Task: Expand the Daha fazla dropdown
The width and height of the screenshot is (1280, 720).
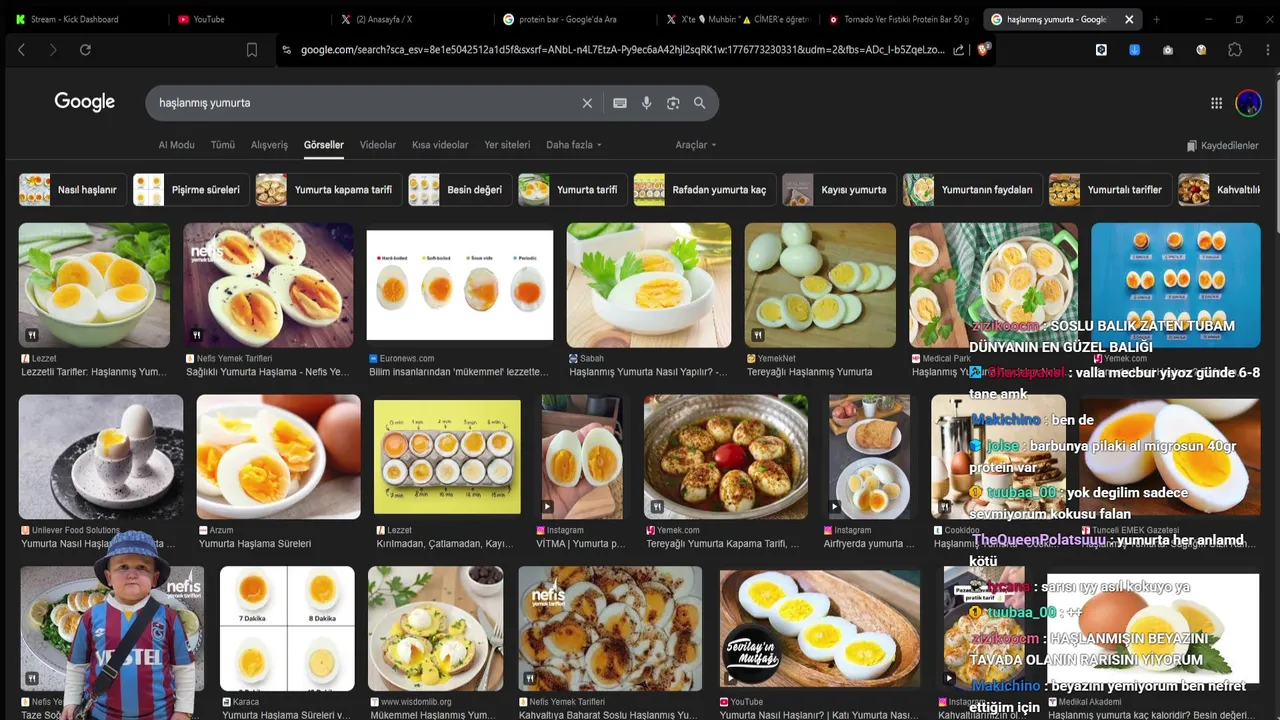Action: (x=574, y=145)
